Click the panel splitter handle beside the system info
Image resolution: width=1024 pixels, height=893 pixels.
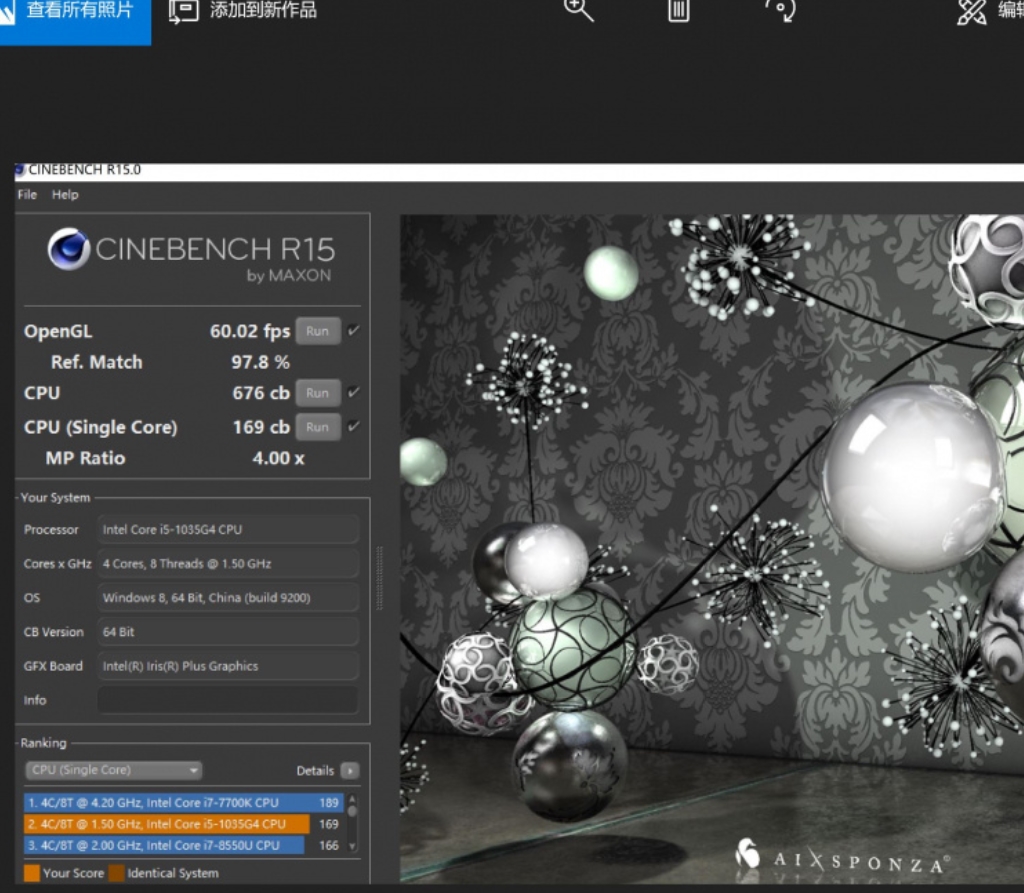pos(379,578)
